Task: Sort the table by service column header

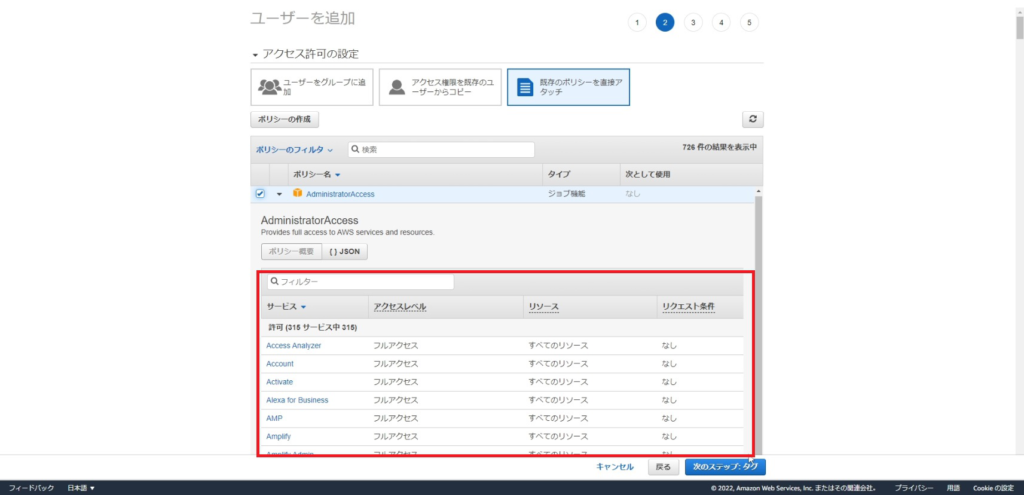Action: click(286, 307)
